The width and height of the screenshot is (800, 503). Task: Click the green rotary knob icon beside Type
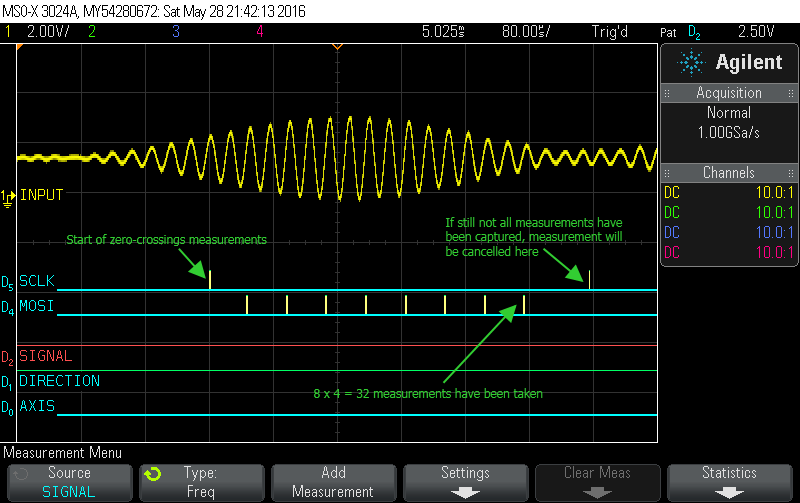point(152,474)
